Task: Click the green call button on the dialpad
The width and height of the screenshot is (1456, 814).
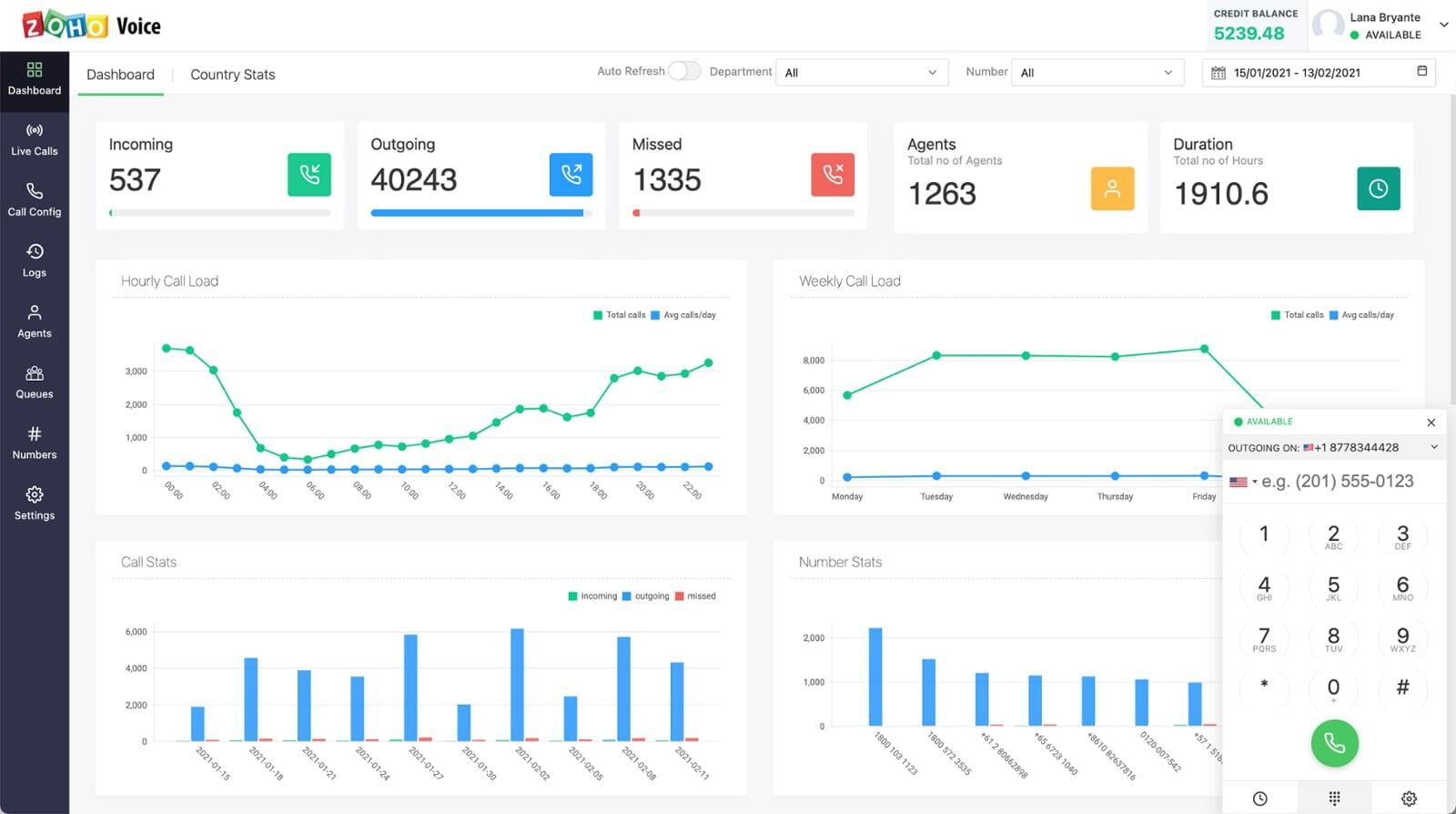Action: coord(1334,743)
